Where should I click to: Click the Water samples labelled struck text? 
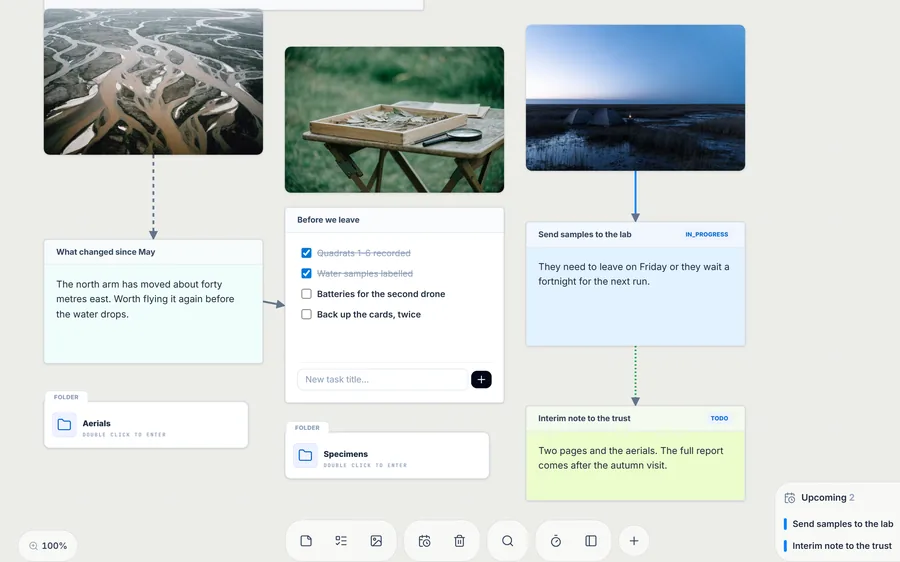364,273
